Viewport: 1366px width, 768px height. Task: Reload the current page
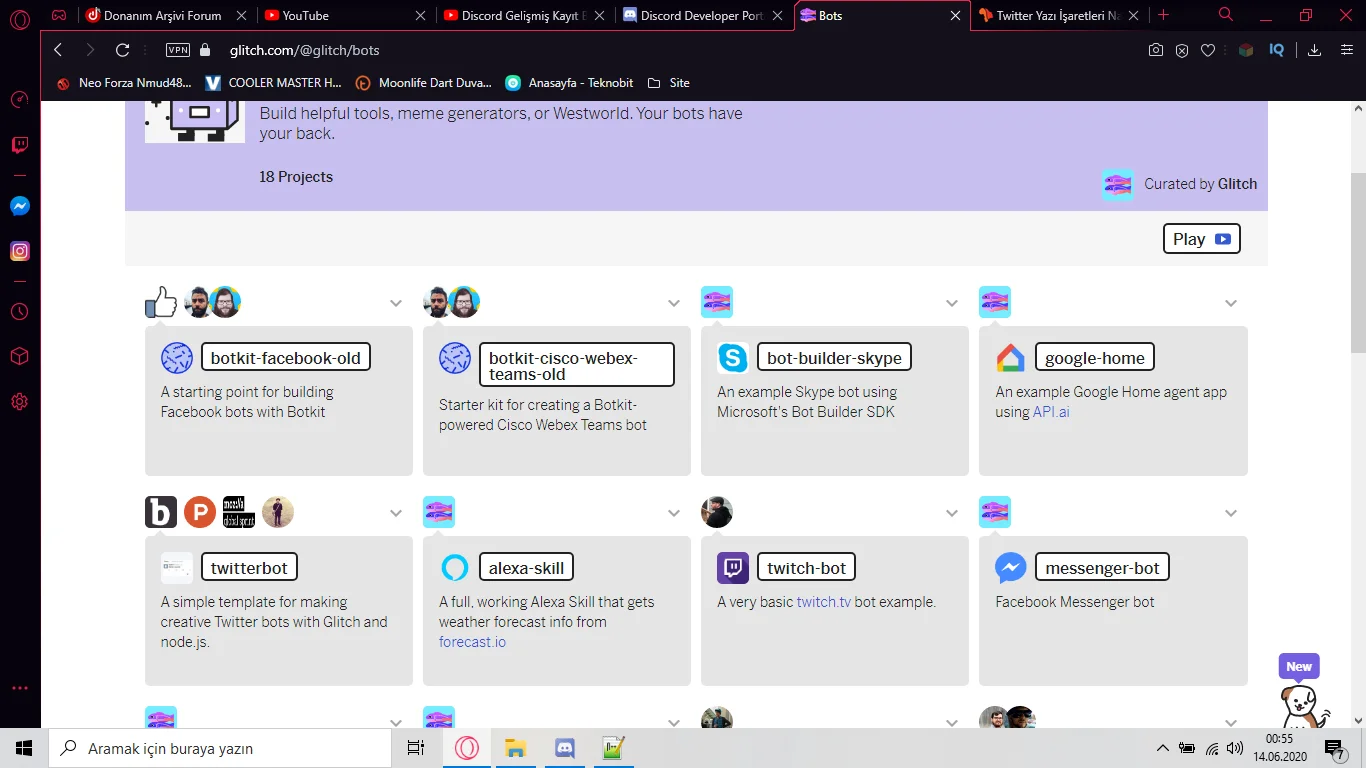pos(123,50)
